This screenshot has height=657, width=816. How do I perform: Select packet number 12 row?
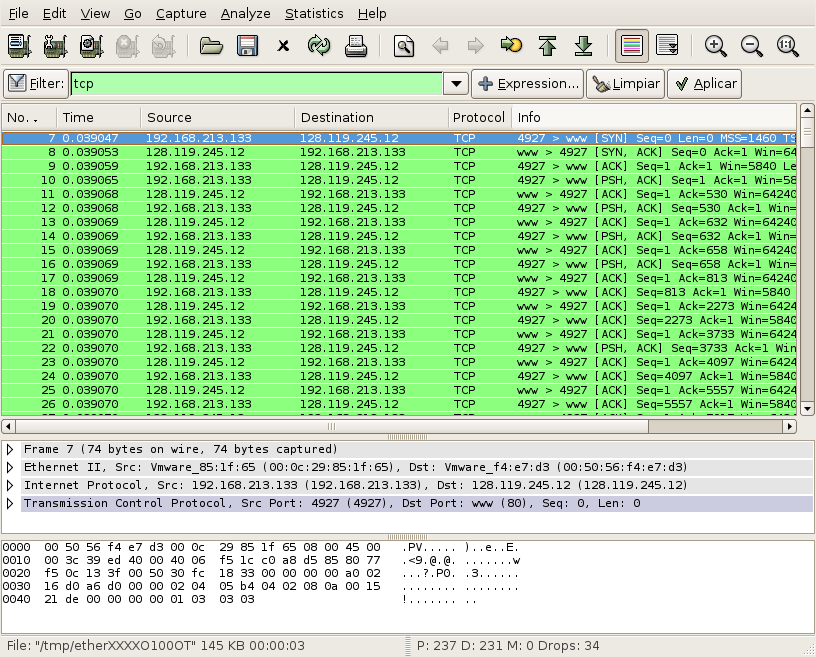tap(399, 208)
